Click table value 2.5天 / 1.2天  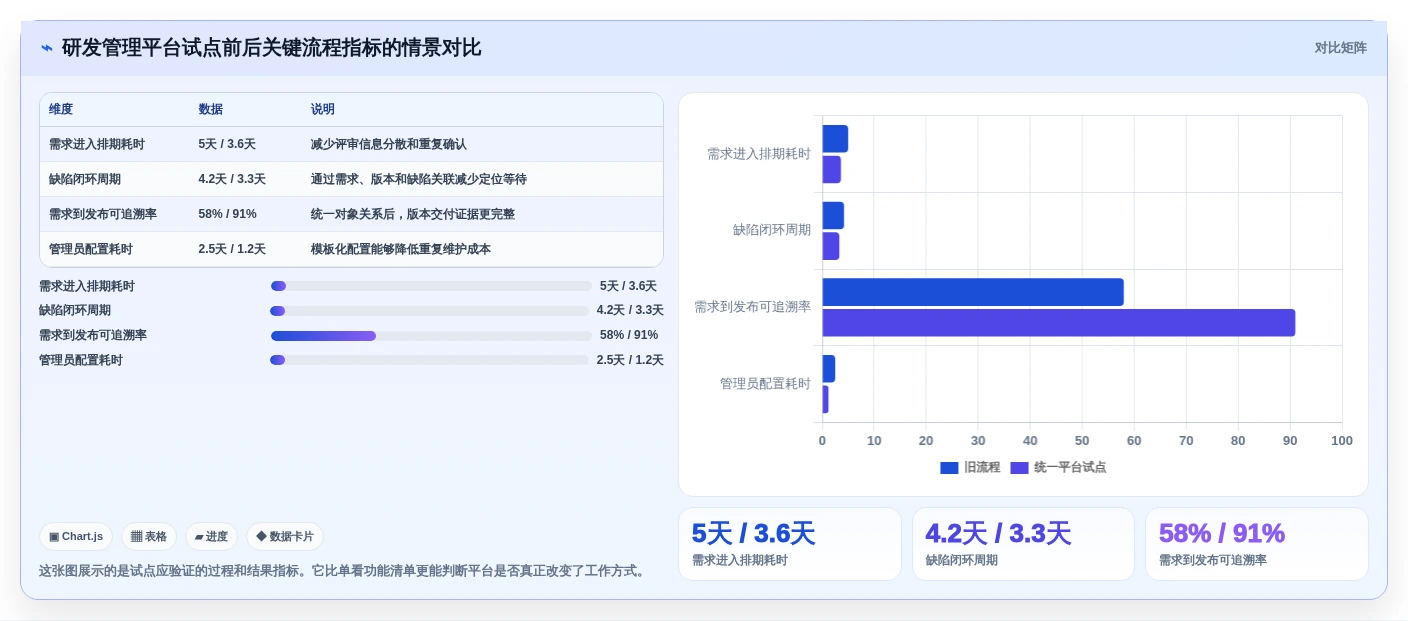232,249
